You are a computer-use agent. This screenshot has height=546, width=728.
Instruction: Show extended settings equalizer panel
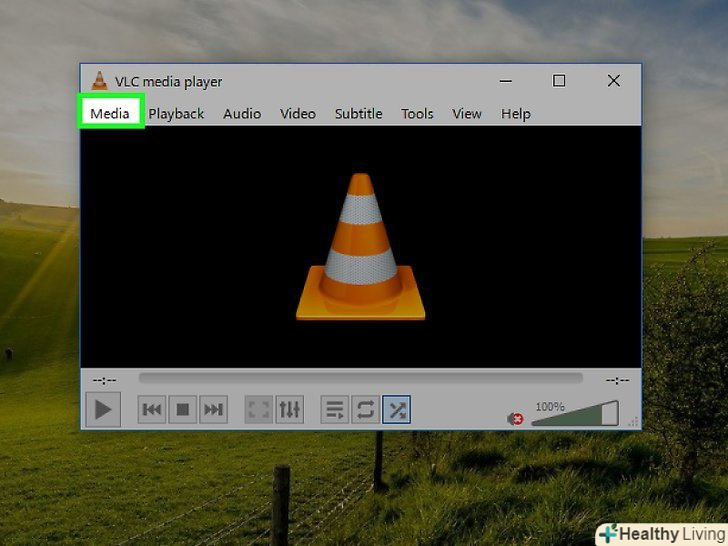[x=290, y=410]
